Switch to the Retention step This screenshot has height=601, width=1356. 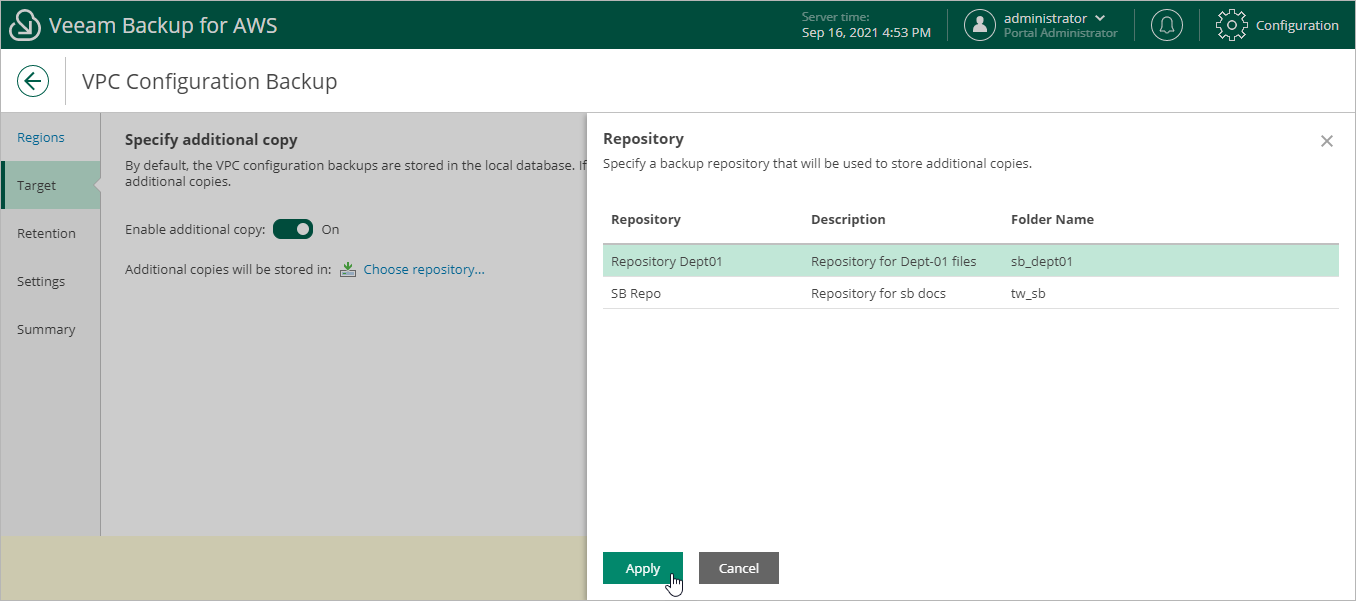46,233
